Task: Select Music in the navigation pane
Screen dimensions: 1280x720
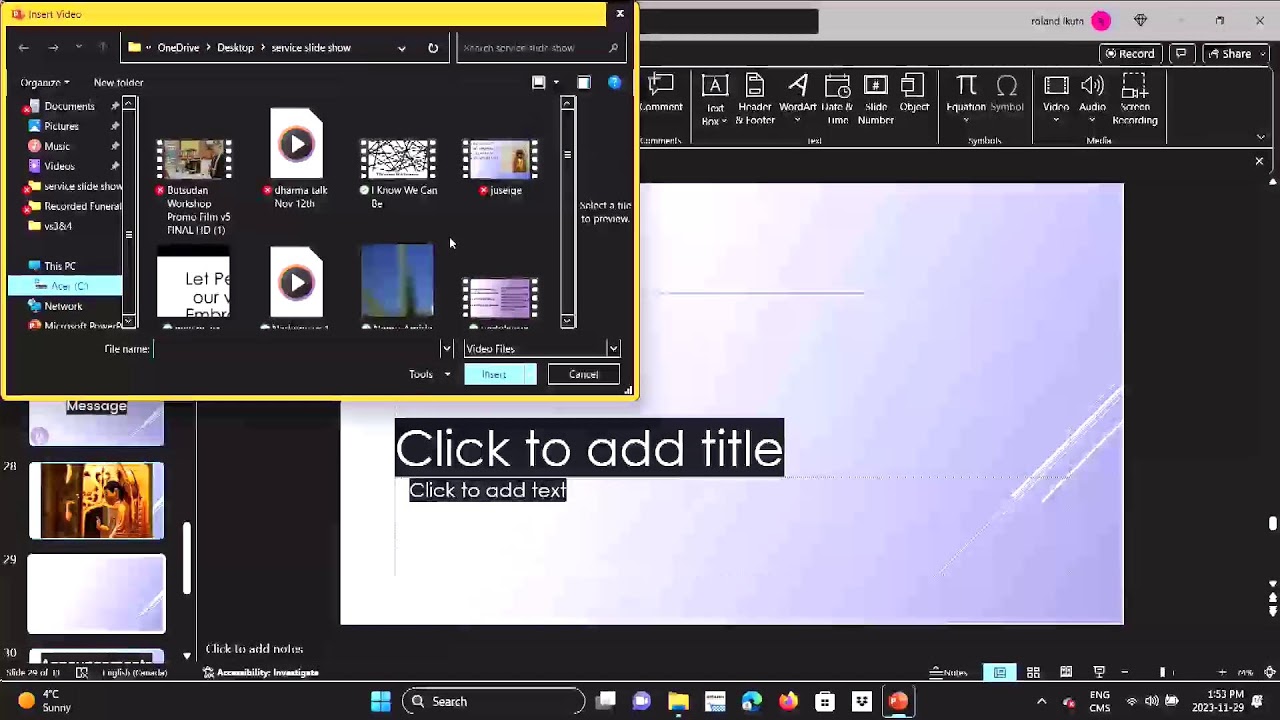Action: click(57, 146)
